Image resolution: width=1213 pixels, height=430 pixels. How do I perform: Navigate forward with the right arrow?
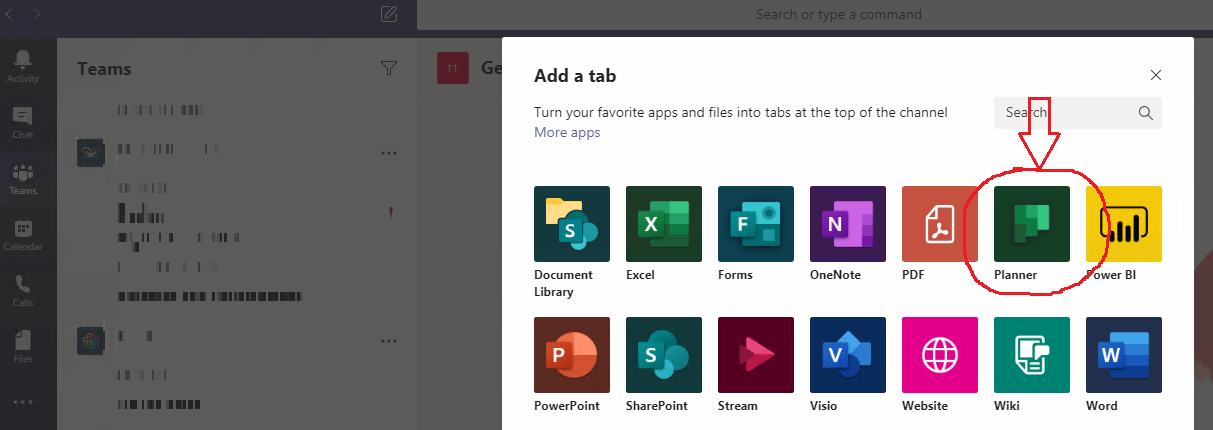(38, 14)
